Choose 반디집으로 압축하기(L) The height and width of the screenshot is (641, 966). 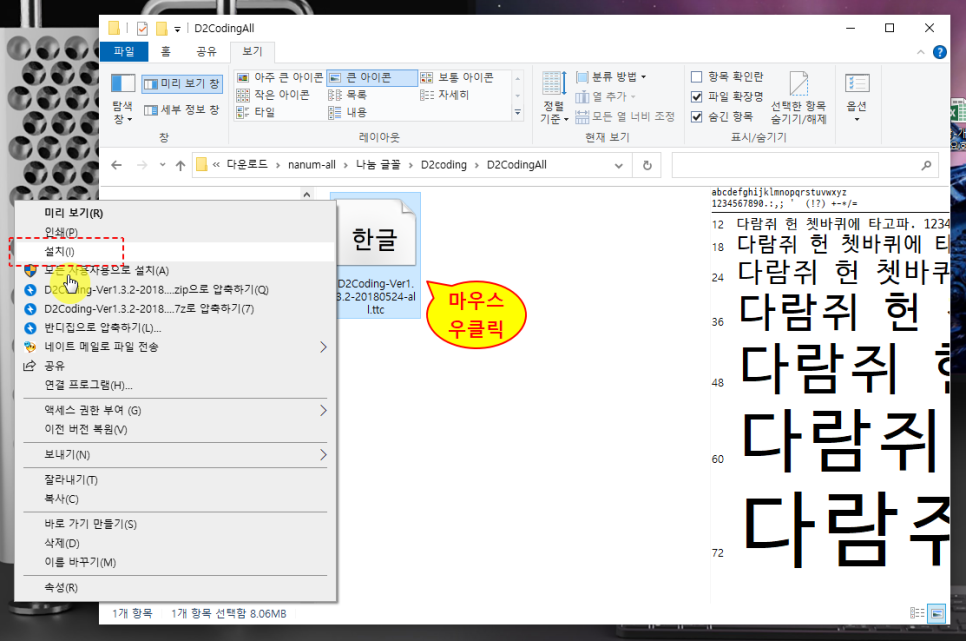pyautogui.click(x=176, y=328)
